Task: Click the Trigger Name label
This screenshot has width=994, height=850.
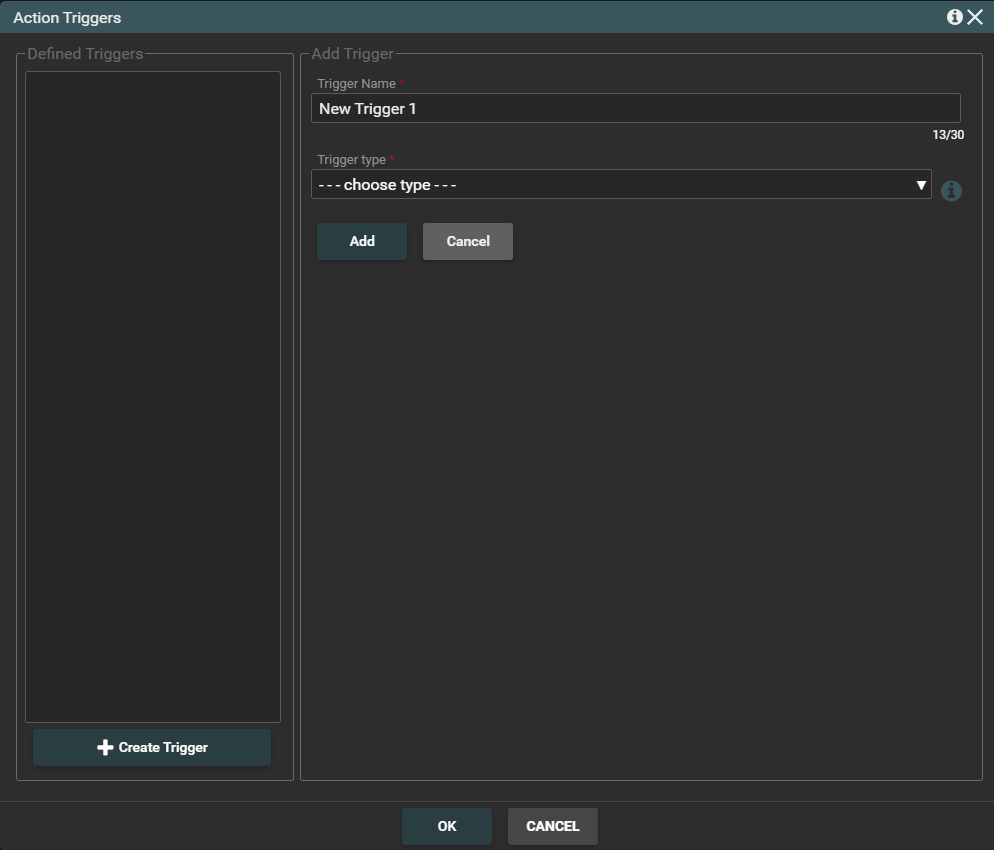Action: coord(356,84)
